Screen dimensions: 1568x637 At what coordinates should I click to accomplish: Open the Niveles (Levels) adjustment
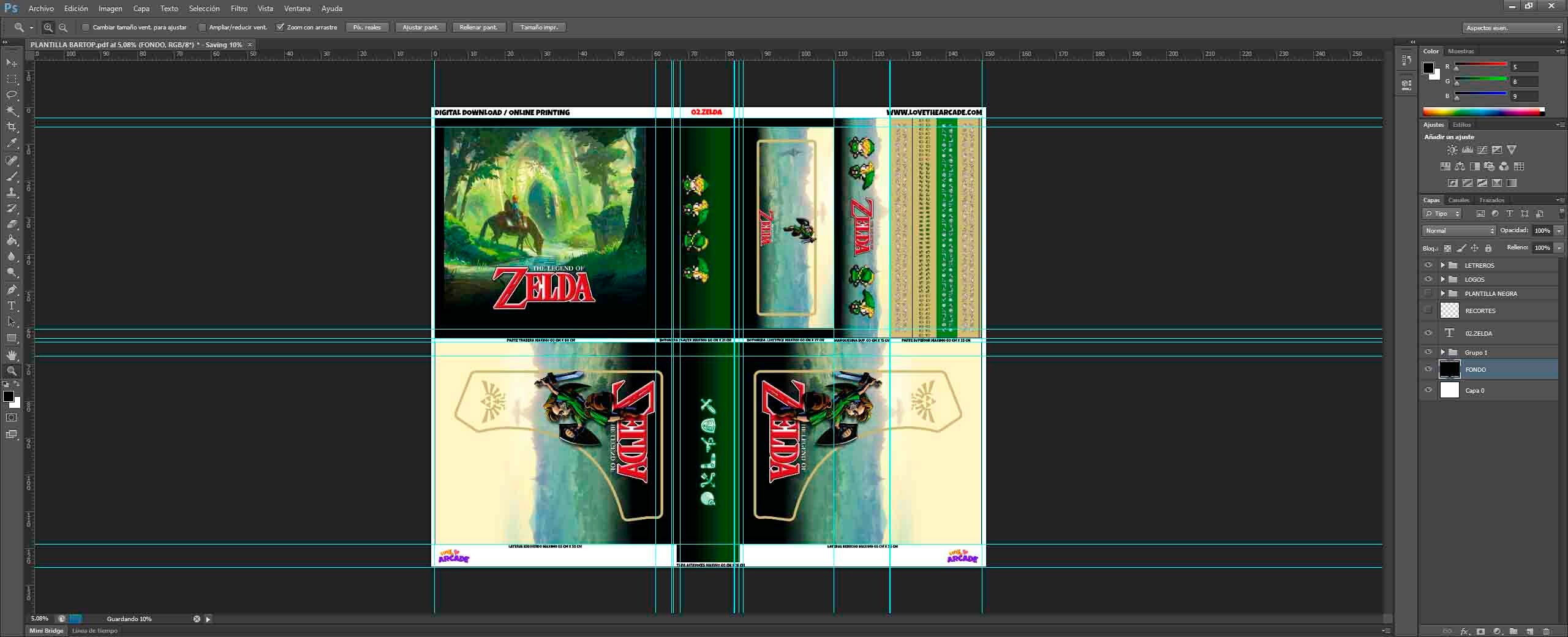[x=1466, y=149]
